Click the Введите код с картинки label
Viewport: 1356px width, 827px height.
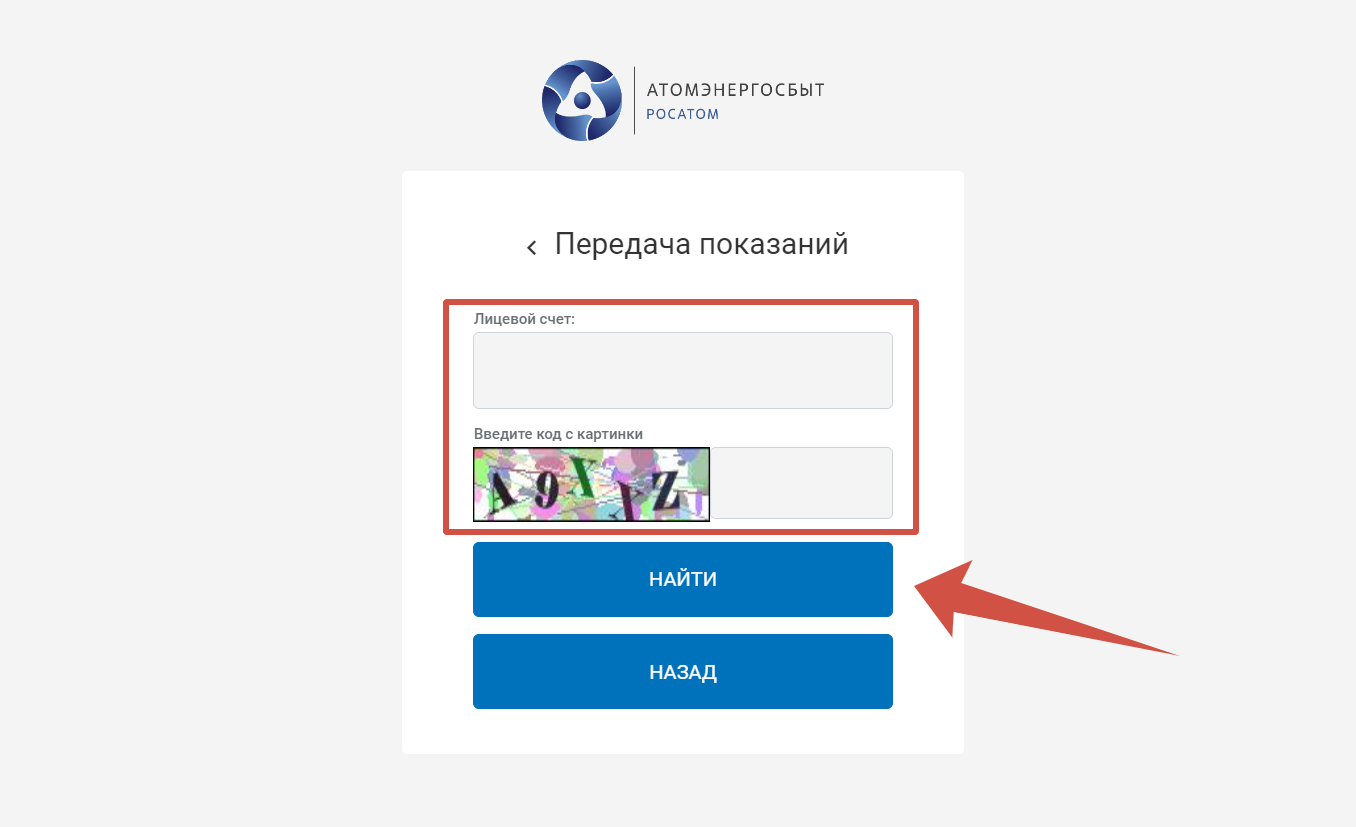pos(558,434)
